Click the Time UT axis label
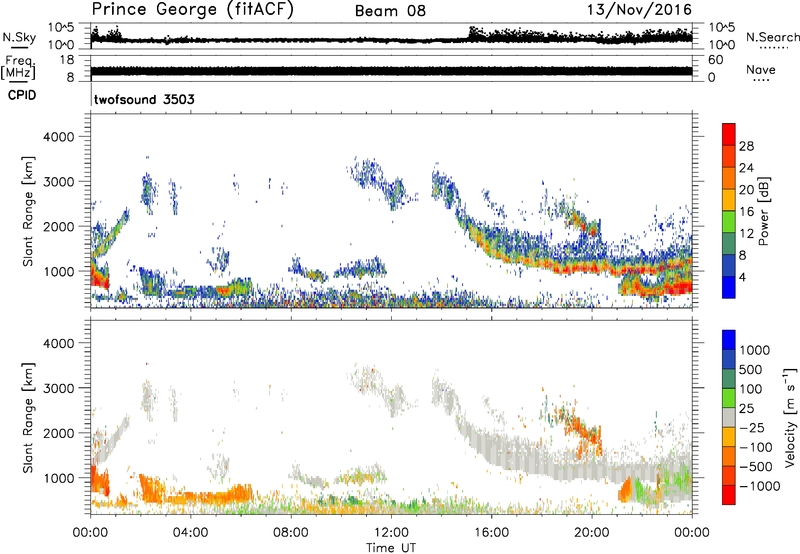The width and height of the screenshot is (800, 554). click(391, 548)
